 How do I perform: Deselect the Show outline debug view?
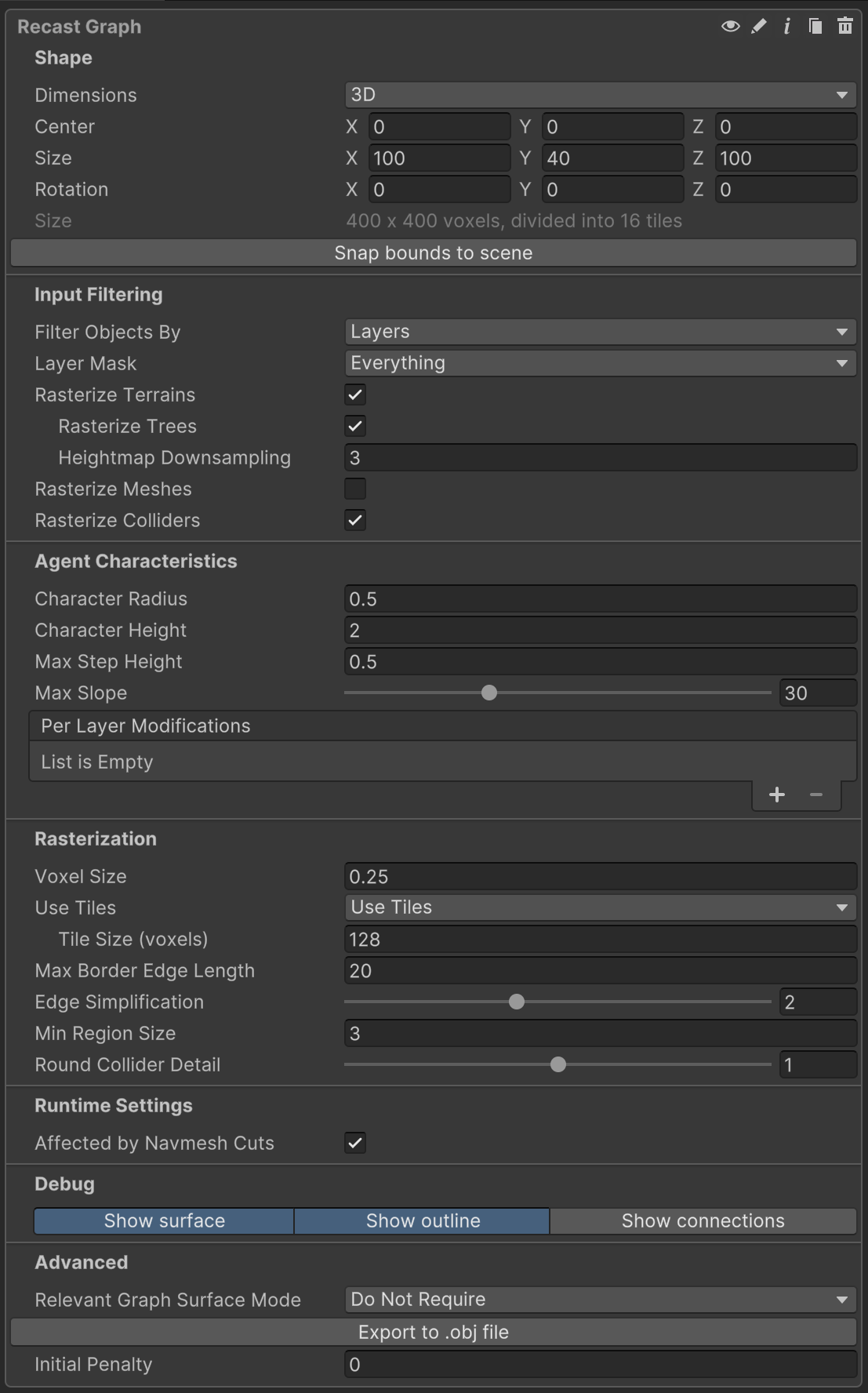[422, 1220]
